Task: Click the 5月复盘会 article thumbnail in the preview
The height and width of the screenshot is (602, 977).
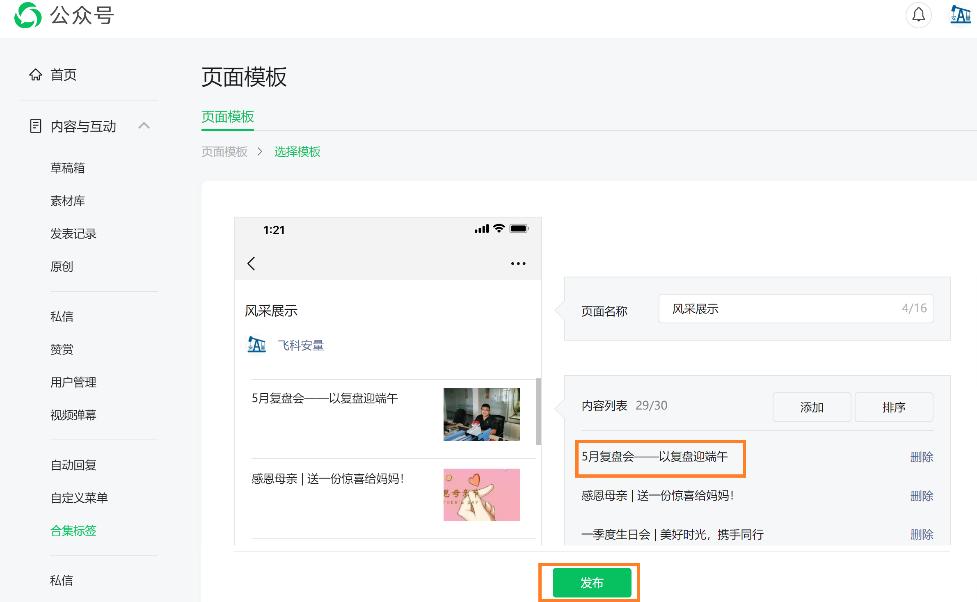Action: coord(481,414)
